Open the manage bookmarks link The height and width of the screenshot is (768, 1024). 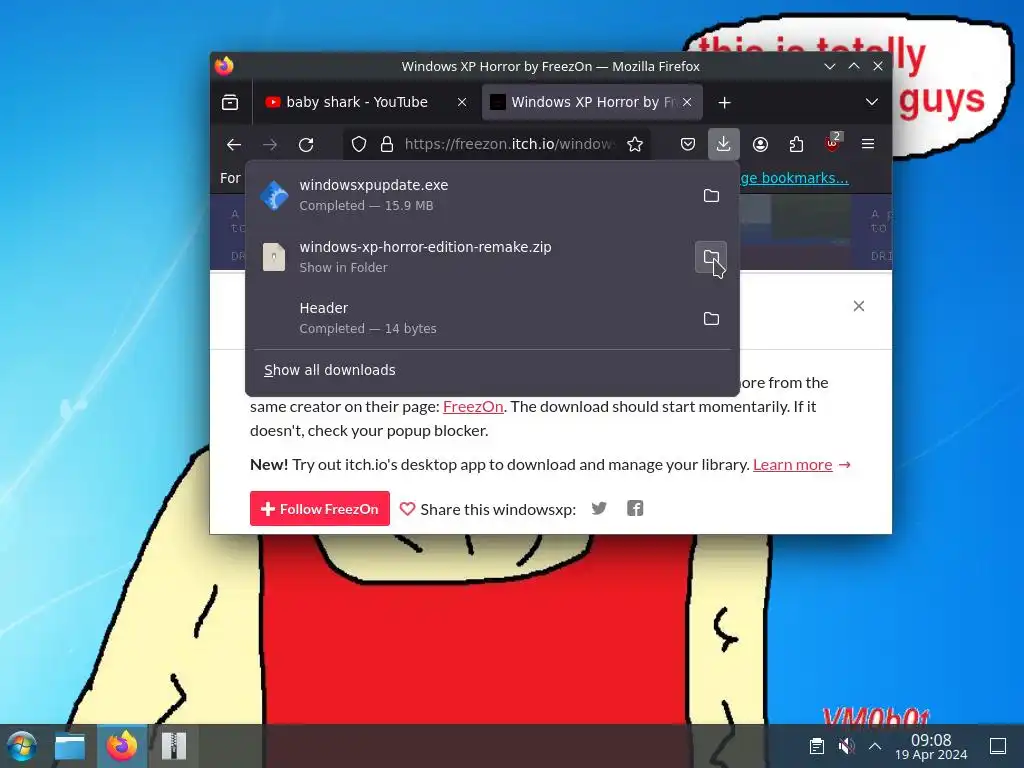click(x=794, y=178)
